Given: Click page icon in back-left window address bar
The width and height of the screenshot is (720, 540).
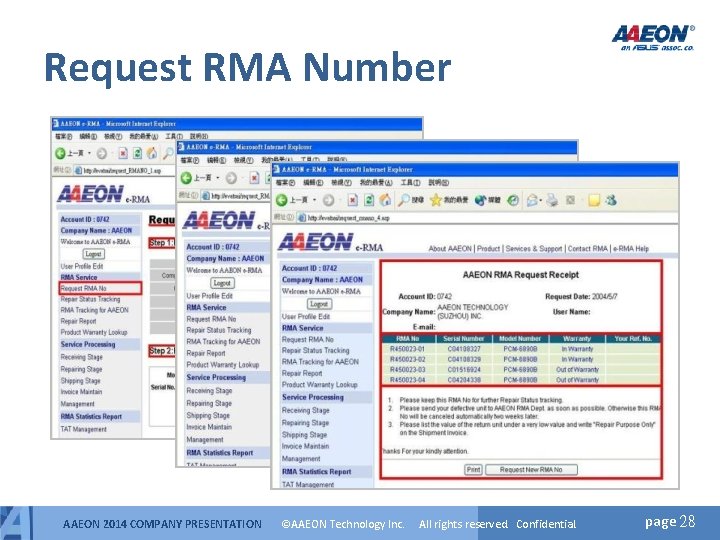Looking at the screenshot, I should point(78,170).
